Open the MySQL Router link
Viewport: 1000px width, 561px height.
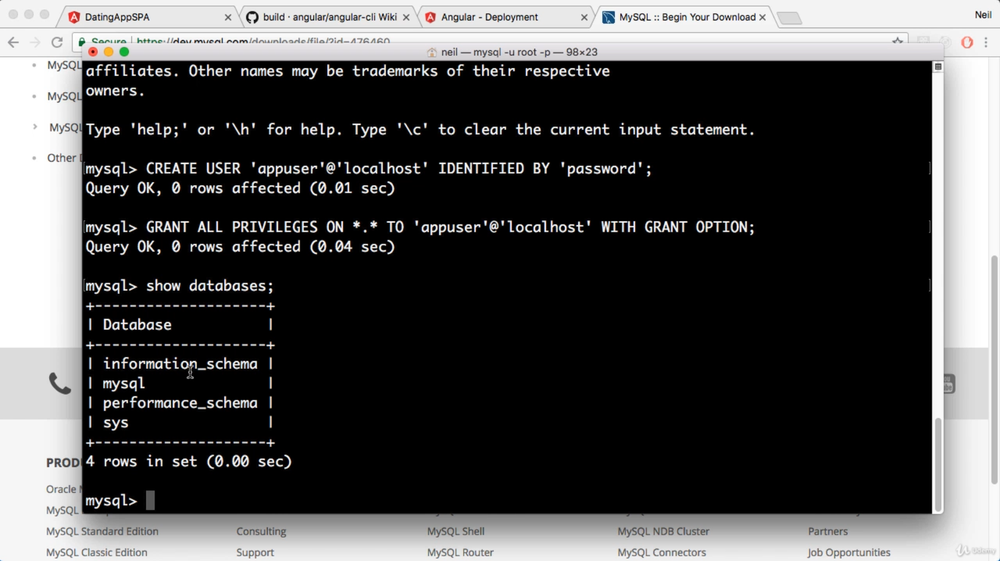click(x=460, y=552)
